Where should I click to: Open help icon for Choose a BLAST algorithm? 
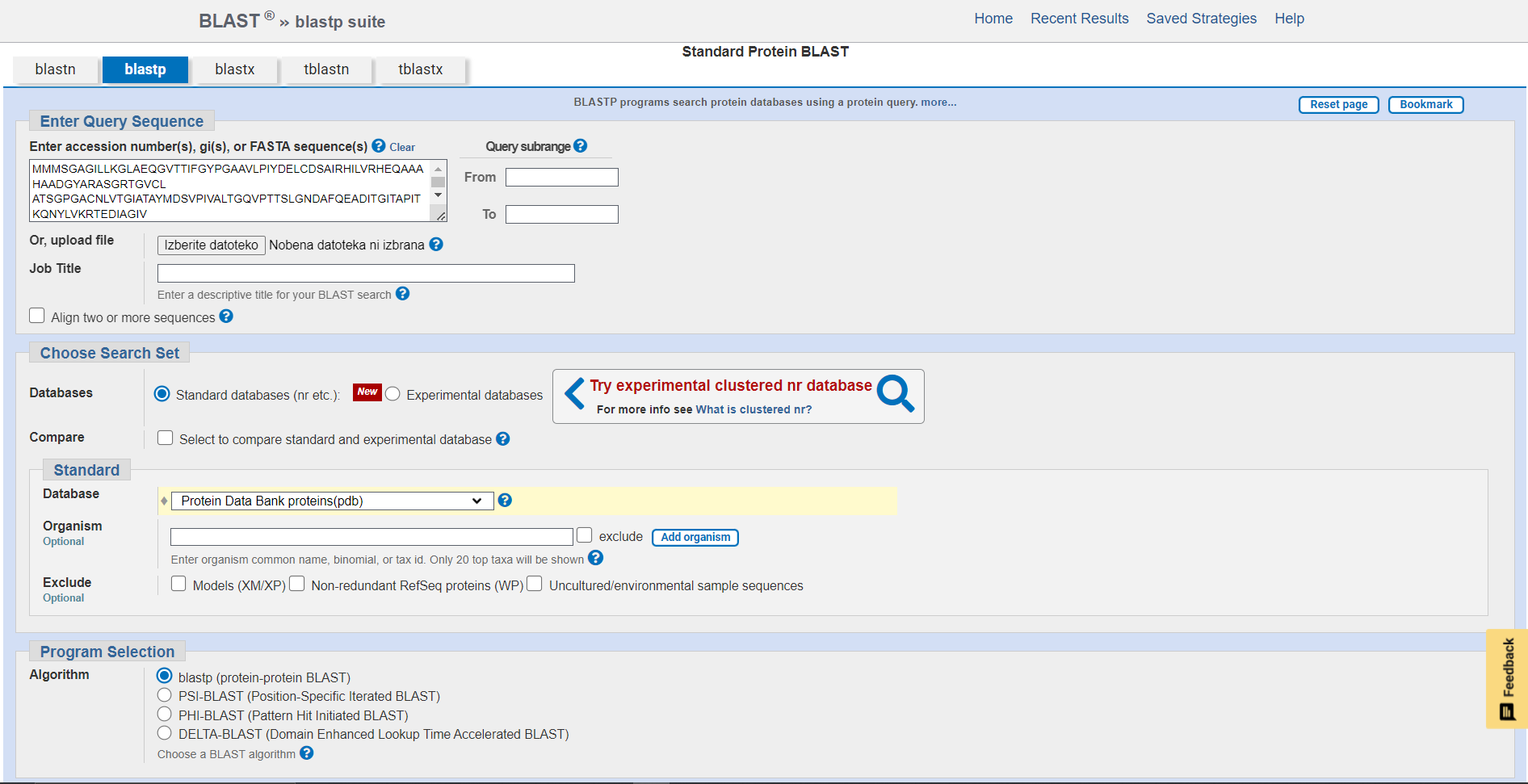pos(306,753)
